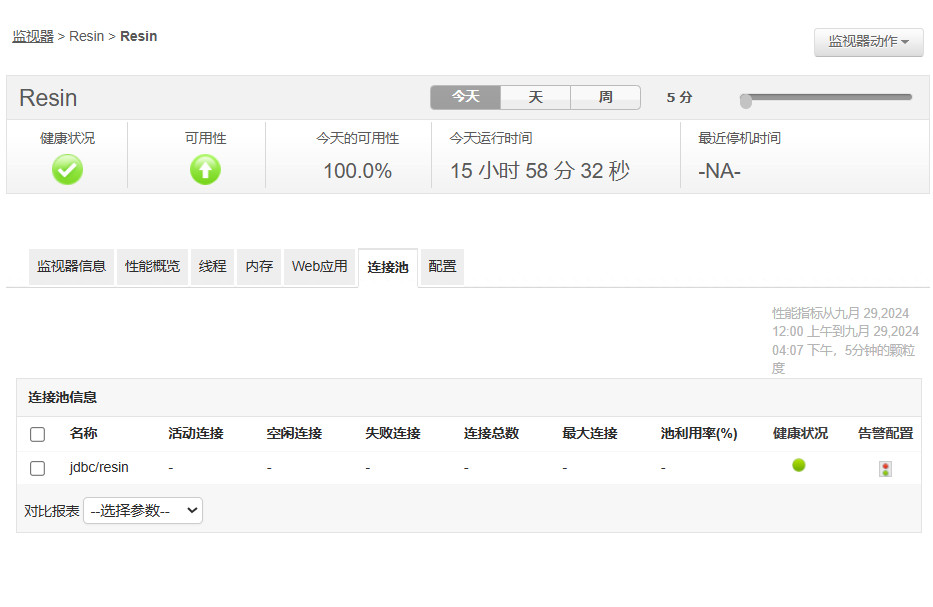Open the 监视器动作 dropdown menu
The image size is (933, 607).
pos(869,42)
